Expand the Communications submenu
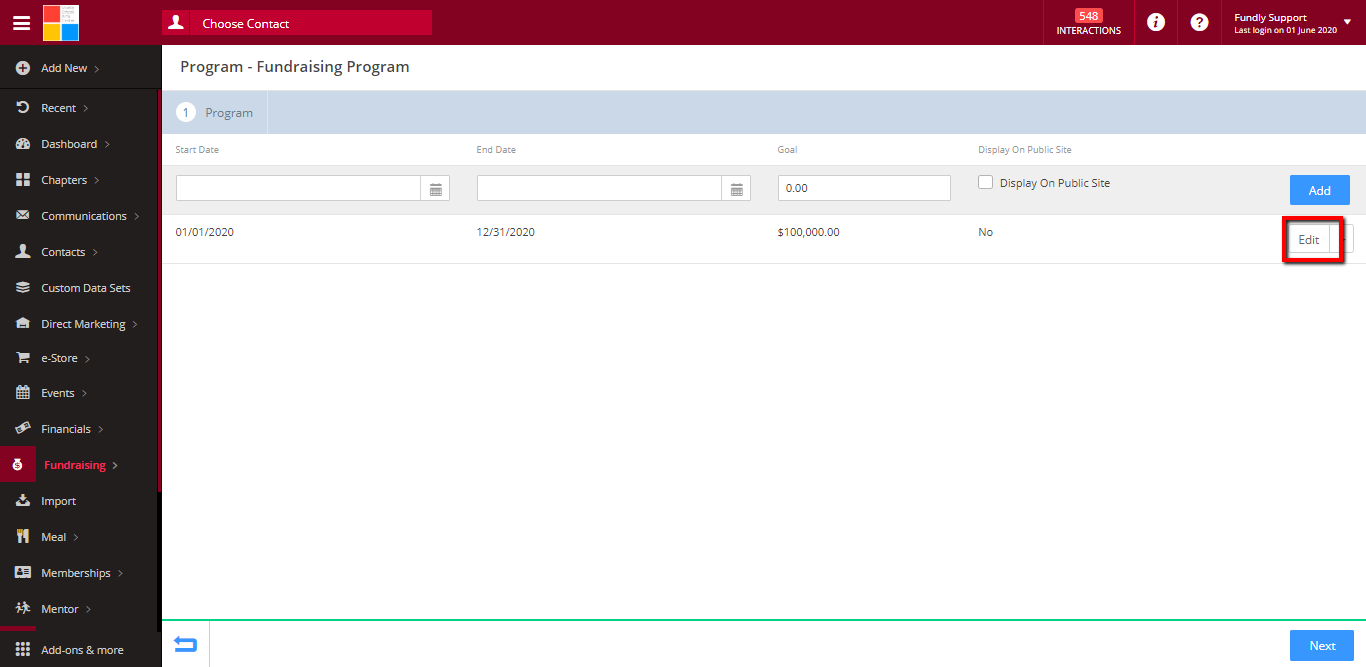This screenshot has width=1366, height=667. click(x=136, y=216)
